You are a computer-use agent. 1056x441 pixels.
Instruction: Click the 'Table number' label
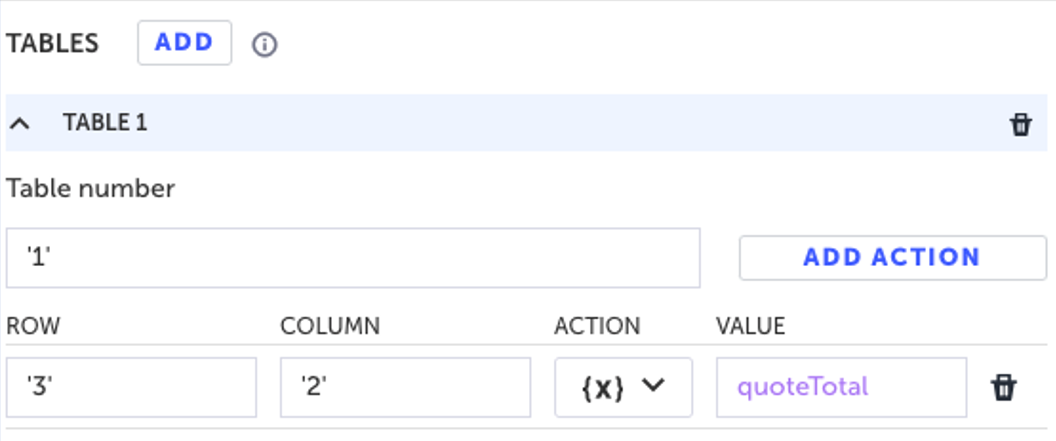(x=91, y=188)
